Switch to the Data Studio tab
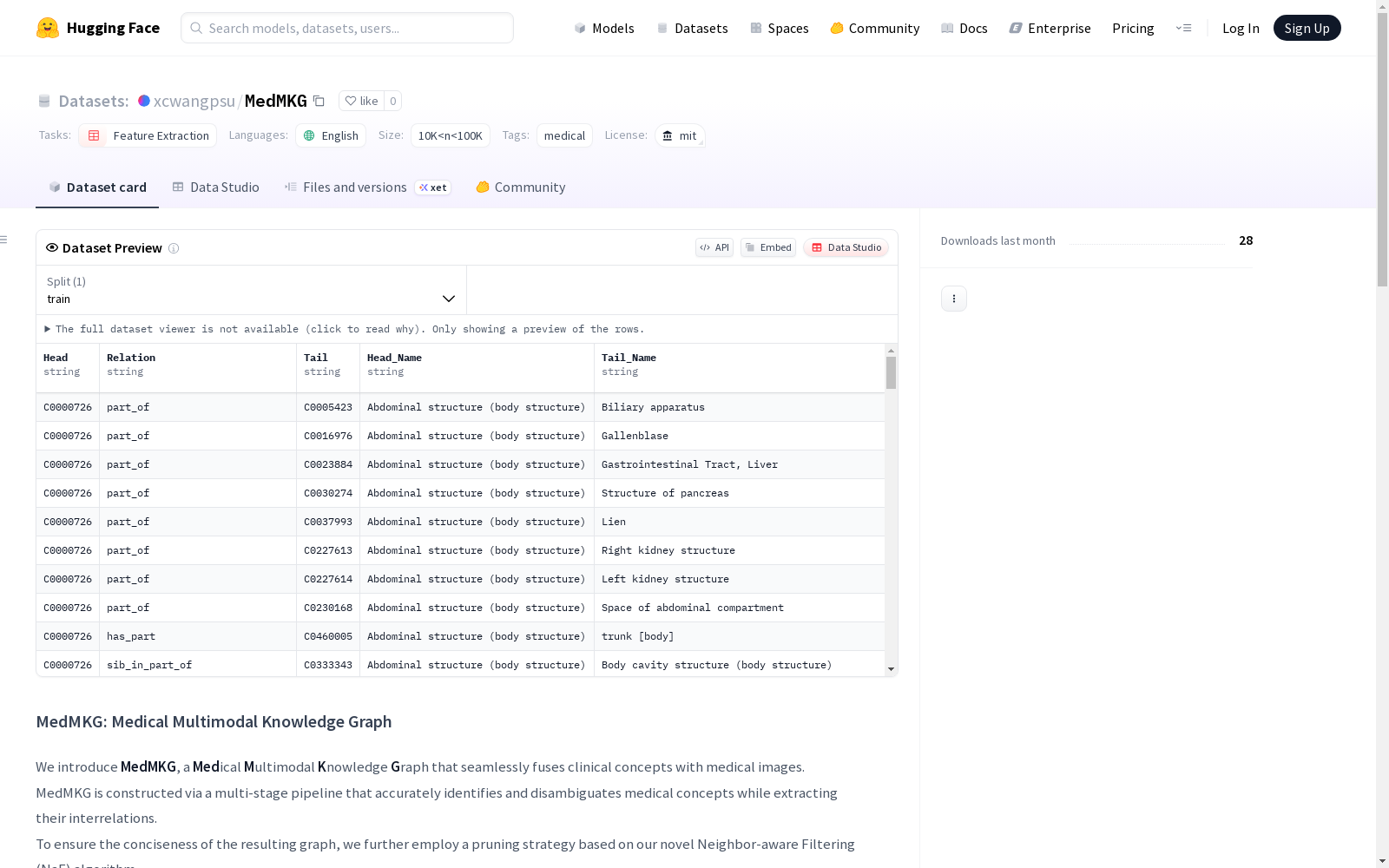This screenshot has width=1389, height=868. (x=216, y=187)
